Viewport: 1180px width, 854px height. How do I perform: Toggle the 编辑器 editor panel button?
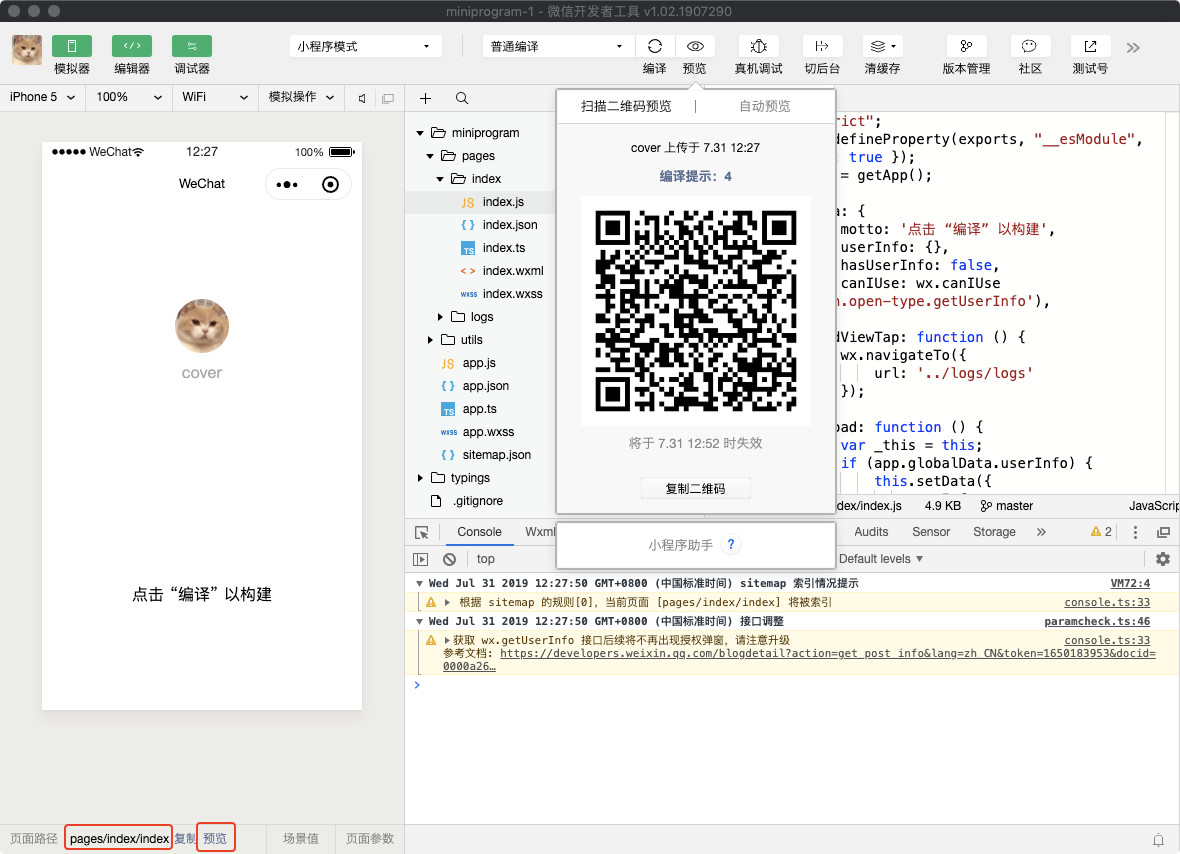coord(132,47)
